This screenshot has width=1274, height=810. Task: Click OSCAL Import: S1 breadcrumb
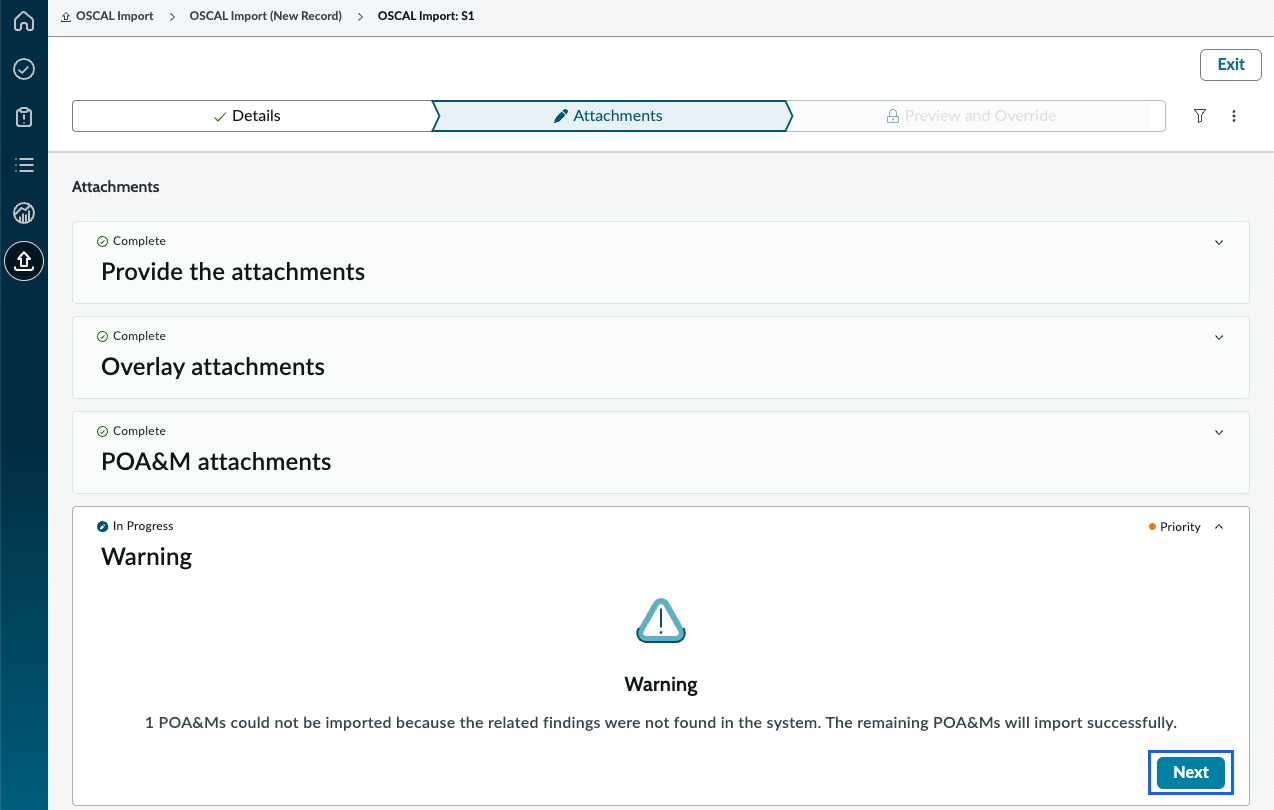pos(426,16)
